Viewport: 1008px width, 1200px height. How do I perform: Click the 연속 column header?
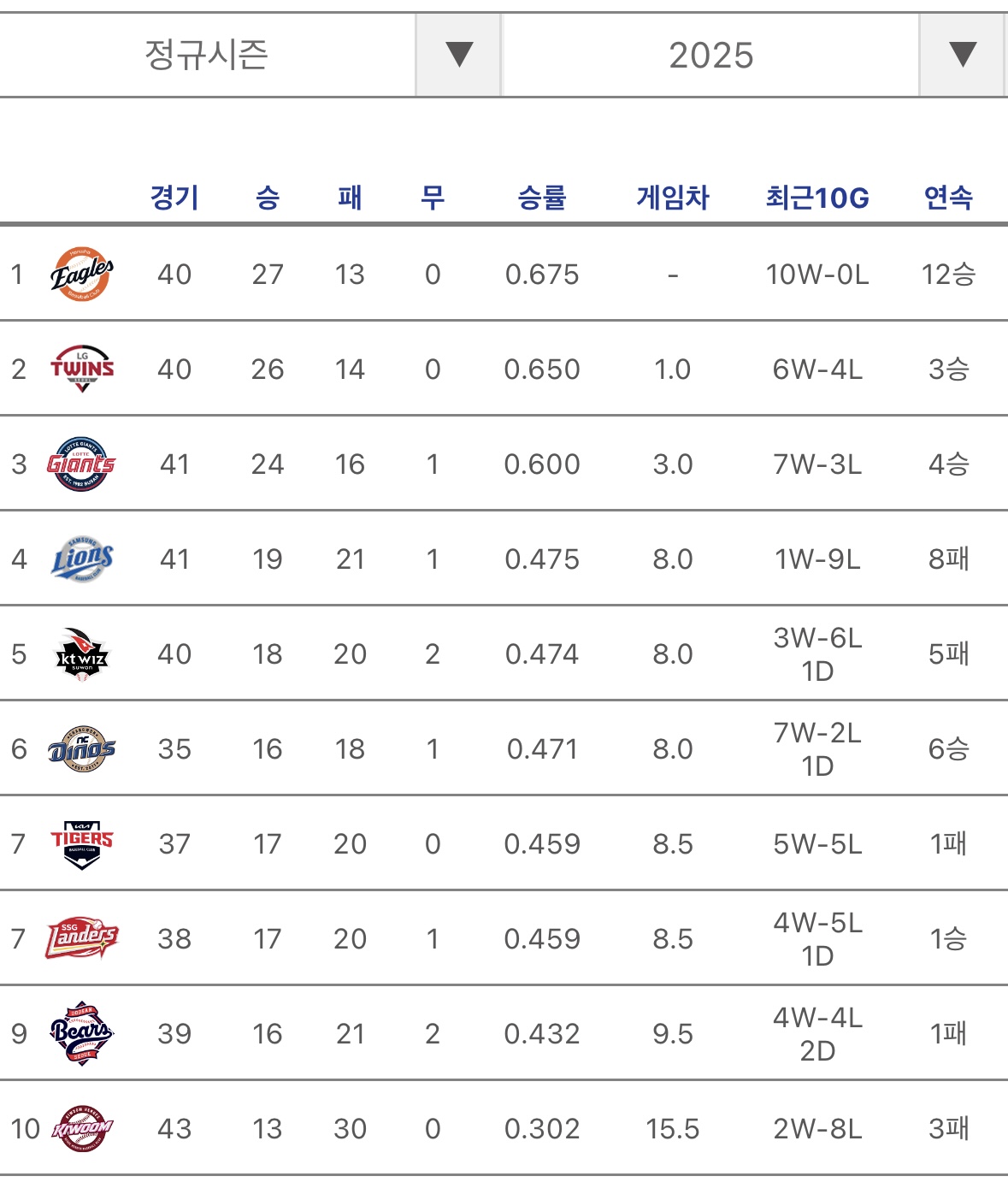(x=948, y=198)
